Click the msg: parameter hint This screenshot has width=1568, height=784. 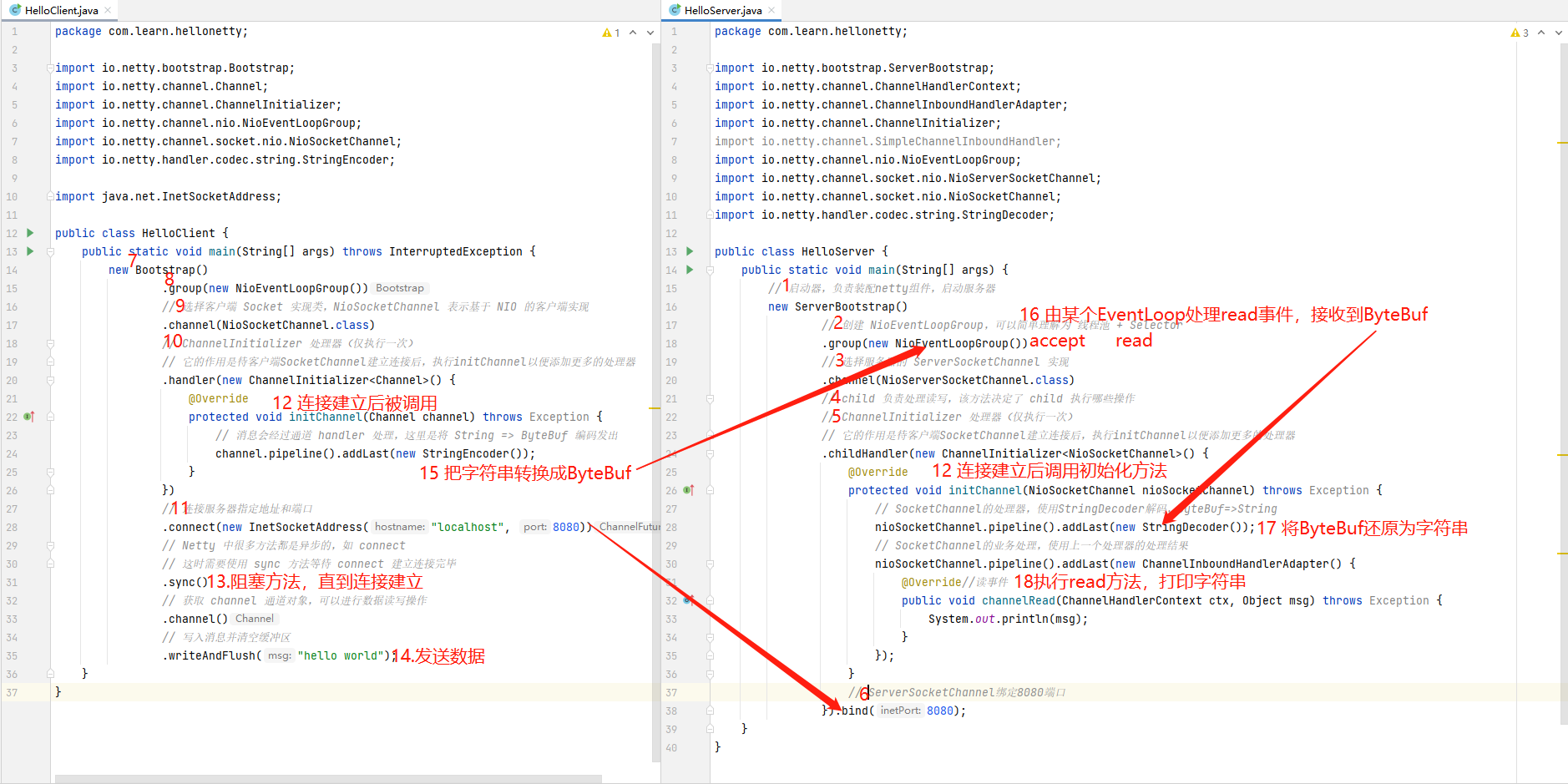pos(280,655)
